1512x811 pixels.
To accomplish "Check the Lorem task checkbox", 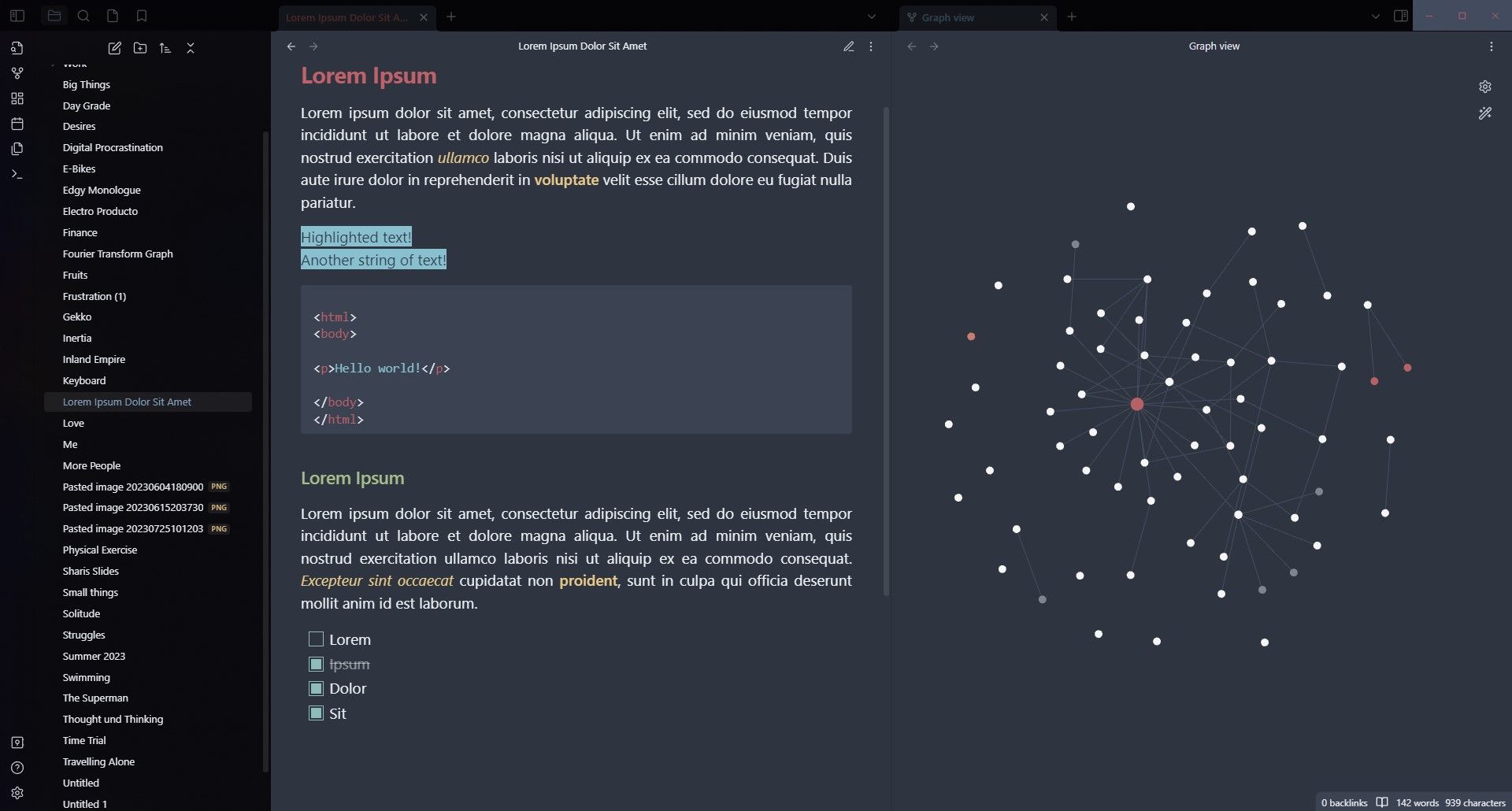I will (x=316, y=639).
